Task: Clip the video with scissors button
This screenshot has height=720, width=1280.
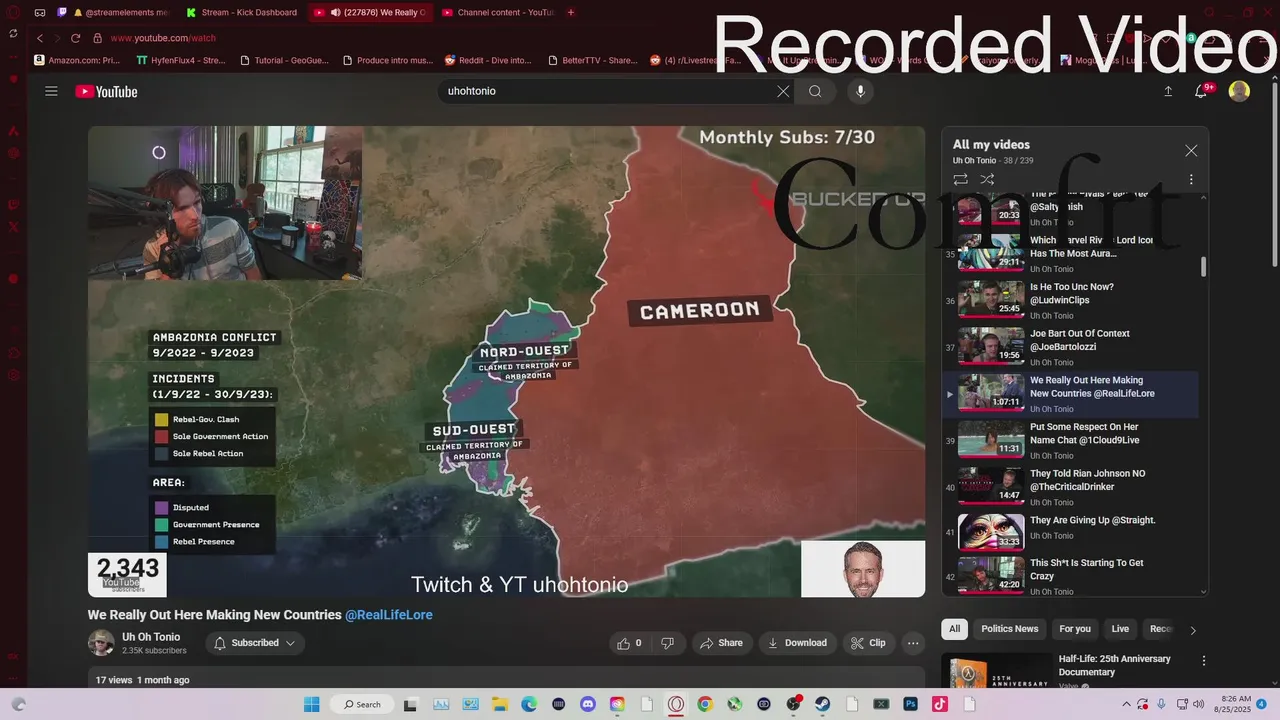Action: [868, 643]
